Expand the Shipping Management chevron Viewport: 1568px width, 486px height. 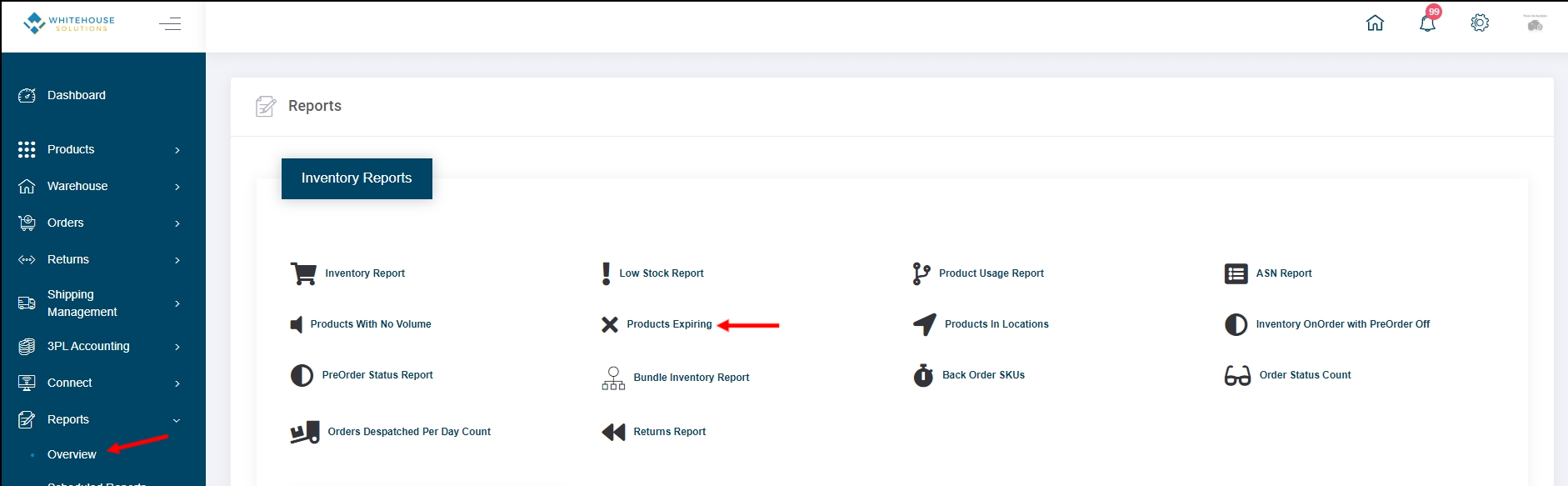click(x=177, y=303)
